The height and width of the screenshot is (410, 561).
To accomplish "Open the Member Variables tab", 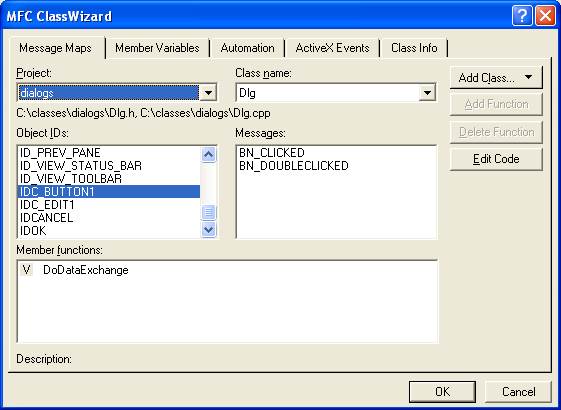I will (157, 48).
